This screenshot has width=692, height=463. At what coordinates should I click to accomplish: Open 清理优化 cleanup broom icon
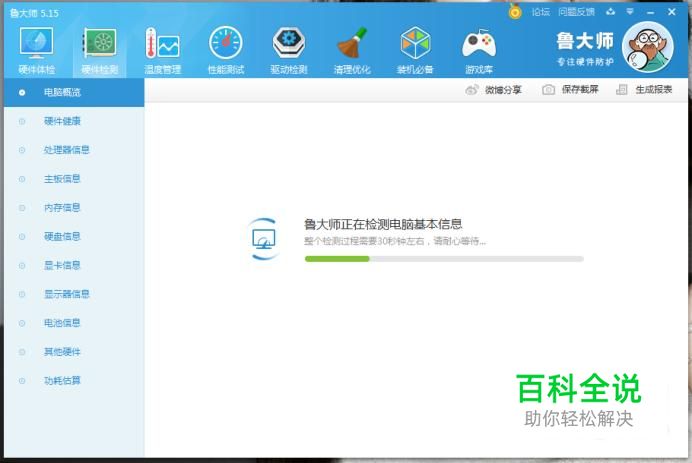[x=352, y=49]
